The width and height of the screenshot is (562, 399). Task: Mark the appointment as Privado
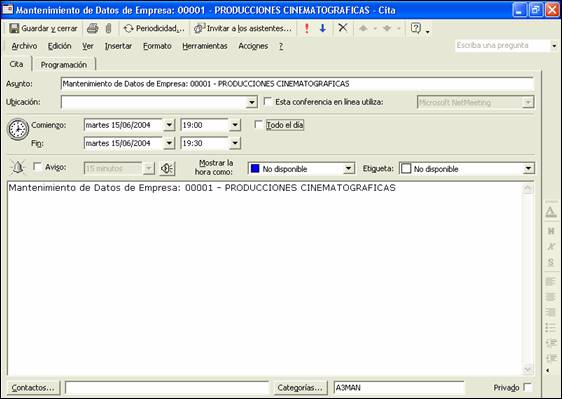click(x=527, y=387)
